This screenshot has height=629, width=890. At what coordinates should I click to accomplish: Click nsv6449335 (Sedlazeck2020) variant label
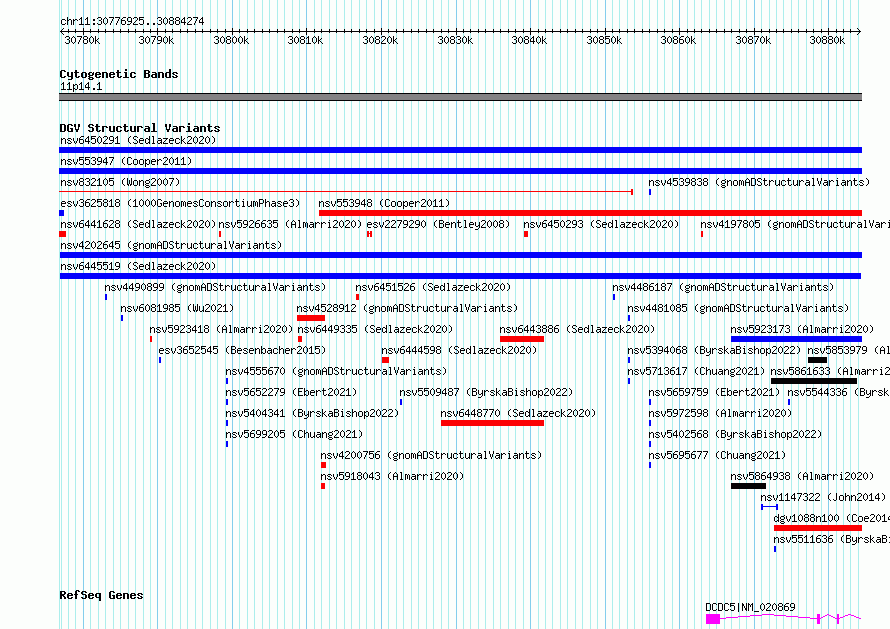point(375,329)
